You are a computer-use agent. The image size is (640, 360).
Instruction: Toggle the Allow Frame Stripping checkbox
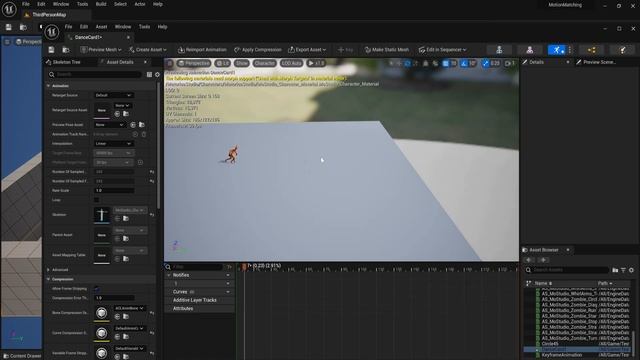pyautogui.click(x=96, y=289)
